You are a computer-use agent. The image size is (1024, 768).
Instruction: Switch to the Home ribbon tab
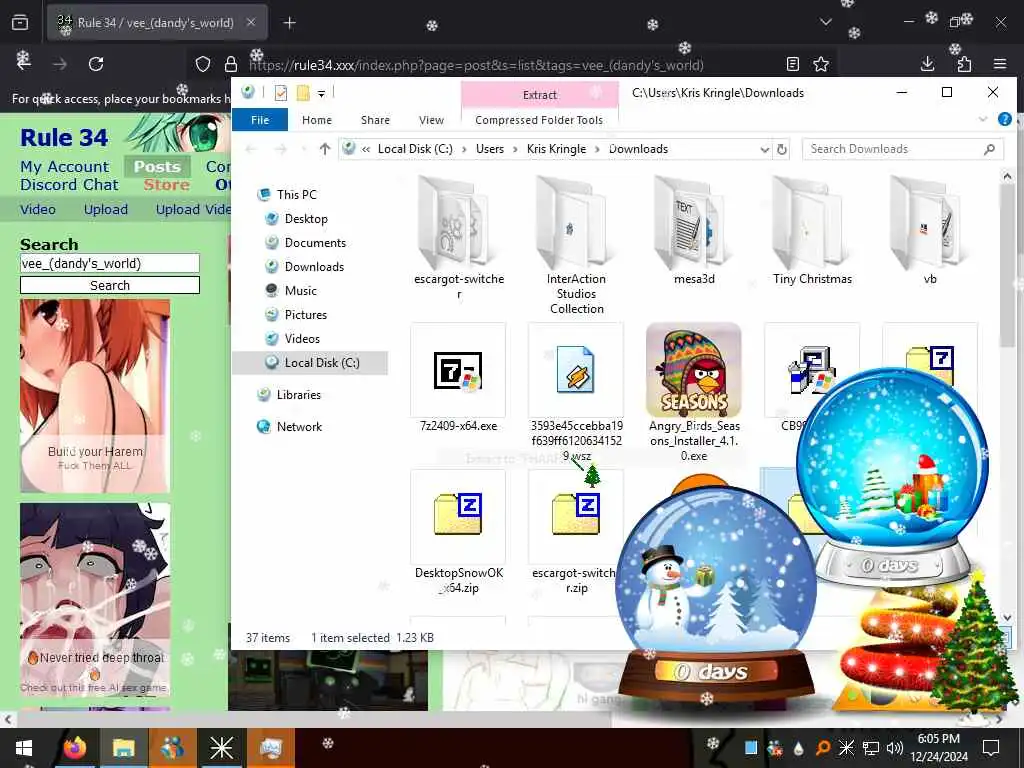click(317, 120)
